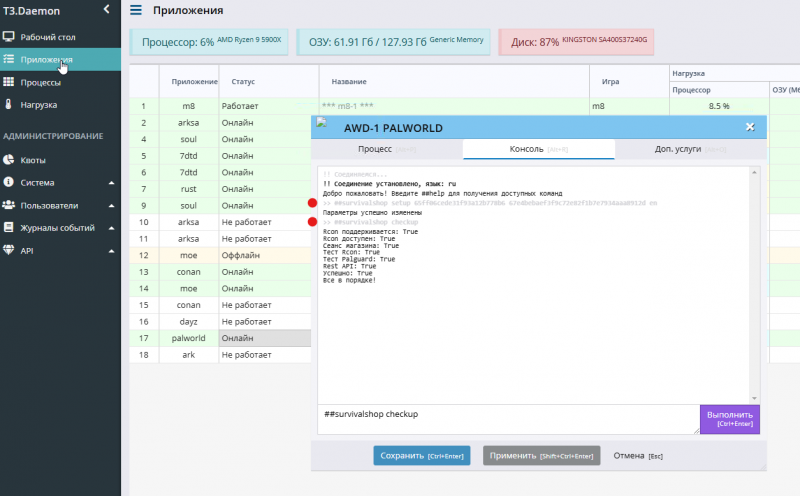Switch to the Доп. услуги tab
Screen dimensions: 800x496
tap(690, 149)
